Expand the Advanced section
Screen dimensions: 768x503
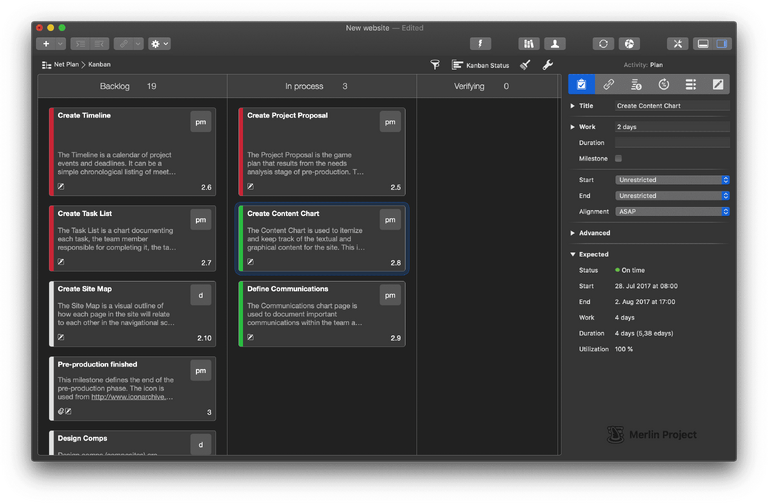573,233
